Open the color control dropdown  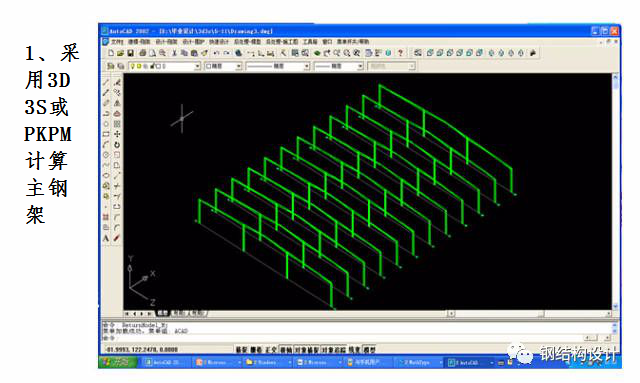pos(223,66)
